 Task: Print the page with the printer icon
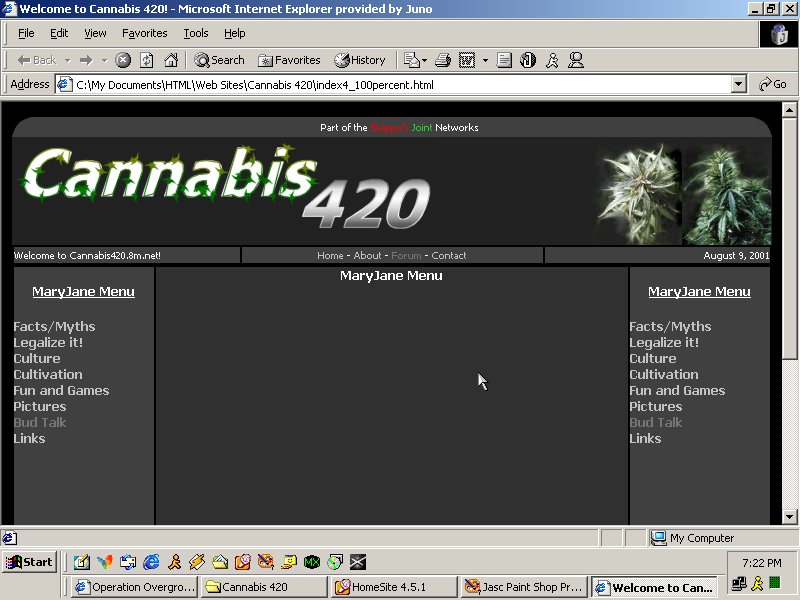click(442, 60)
